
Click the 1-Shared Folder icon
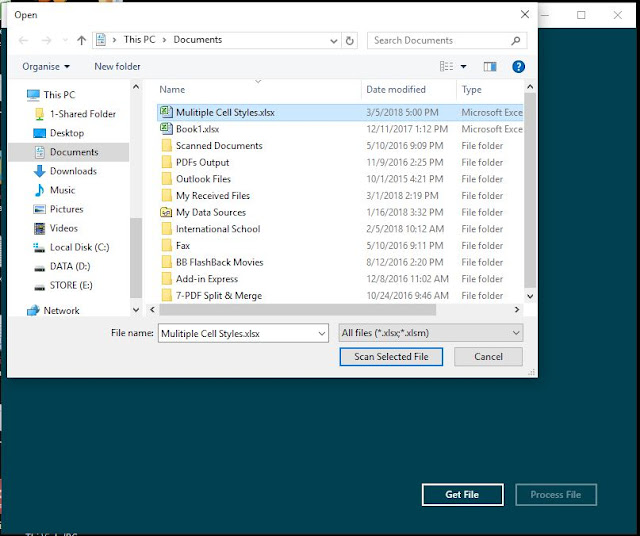39,114
